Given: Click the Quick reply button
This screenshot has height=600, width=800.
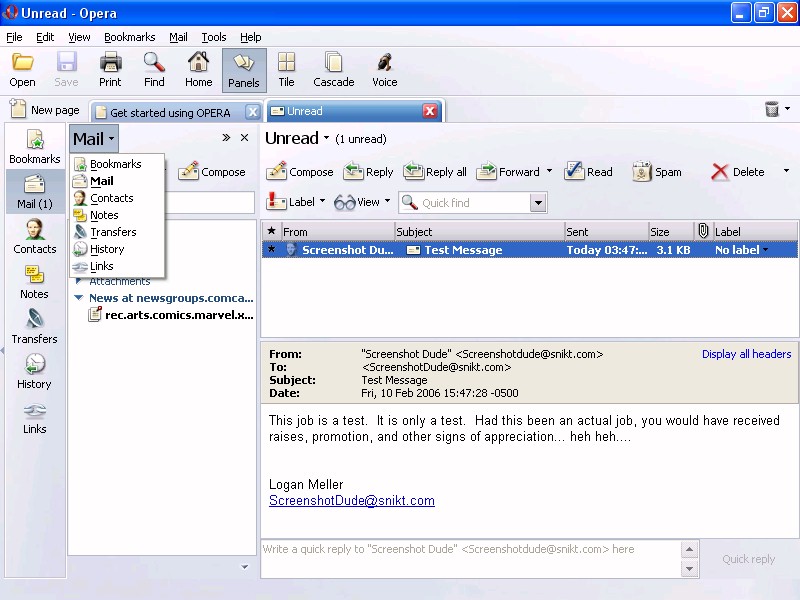Looking at the screenshot, I should pyautogui.click(x=748, y=559).
